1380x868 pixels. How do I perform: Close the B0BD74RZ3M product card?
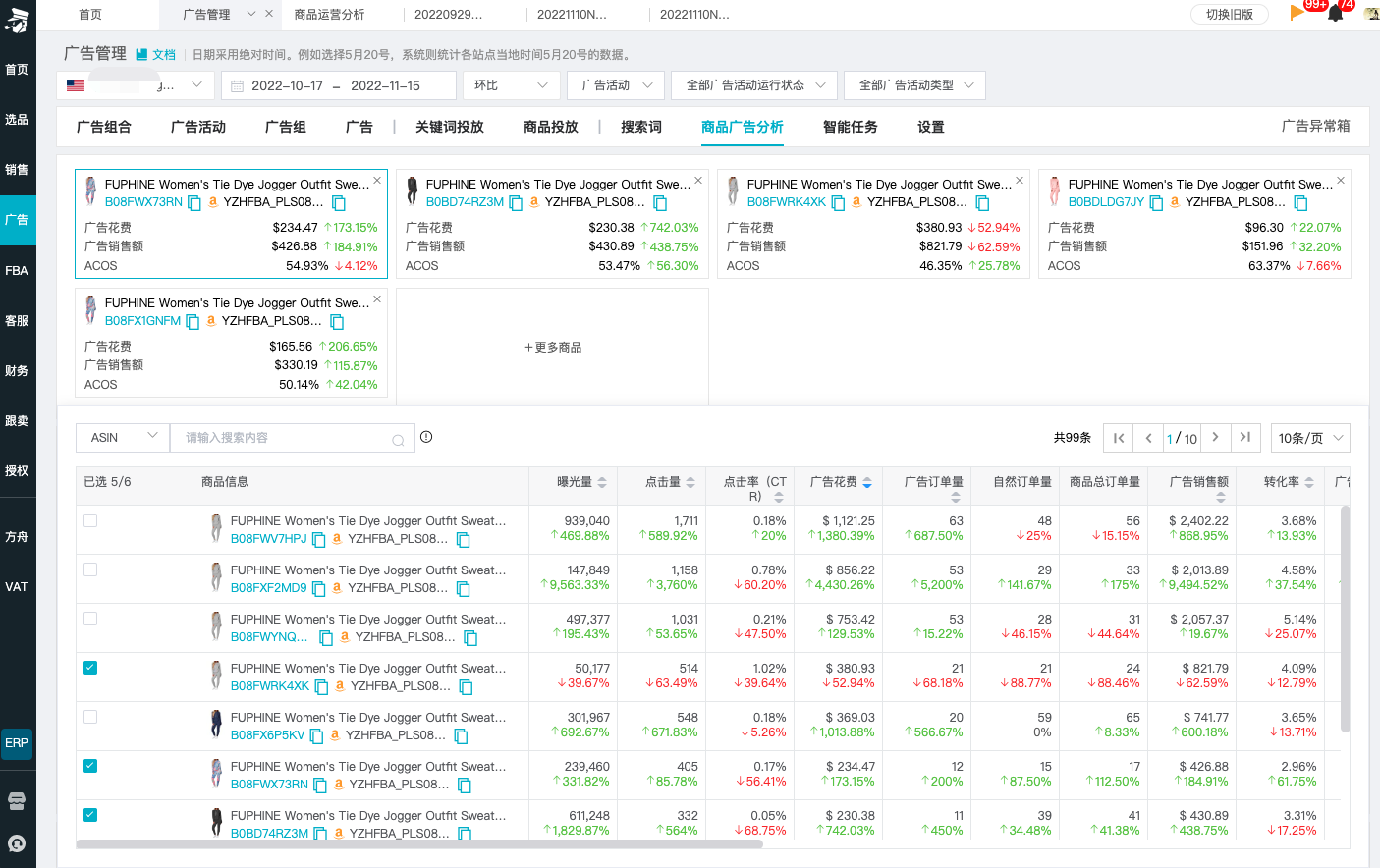(698, 181)
